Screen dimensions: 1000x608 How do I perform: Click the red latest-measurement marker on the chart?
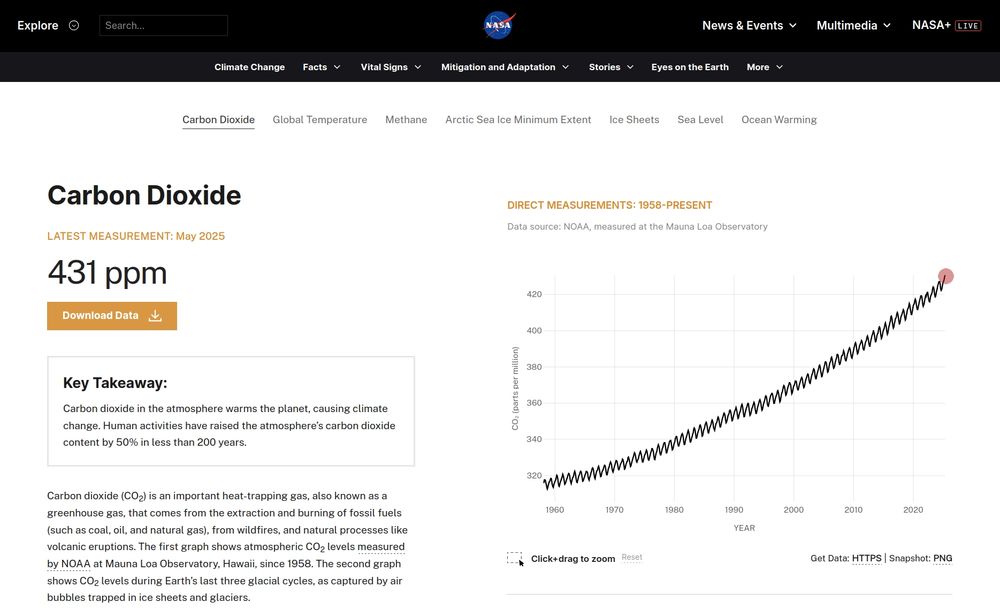945,275
